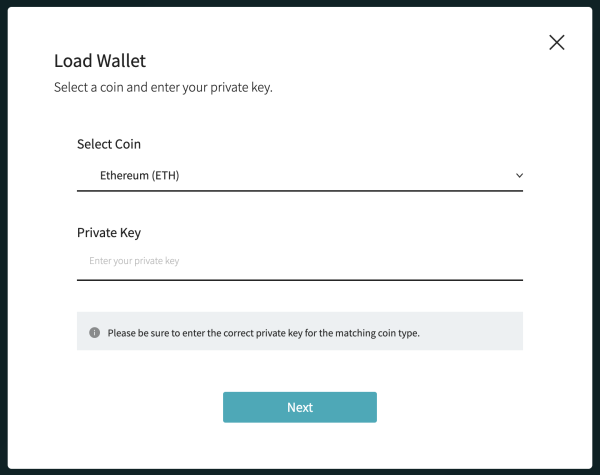Click the subtitle about entering private key
Image resolution: width=600 pixels, height=475 pixels.
click(x=163, y=88)
